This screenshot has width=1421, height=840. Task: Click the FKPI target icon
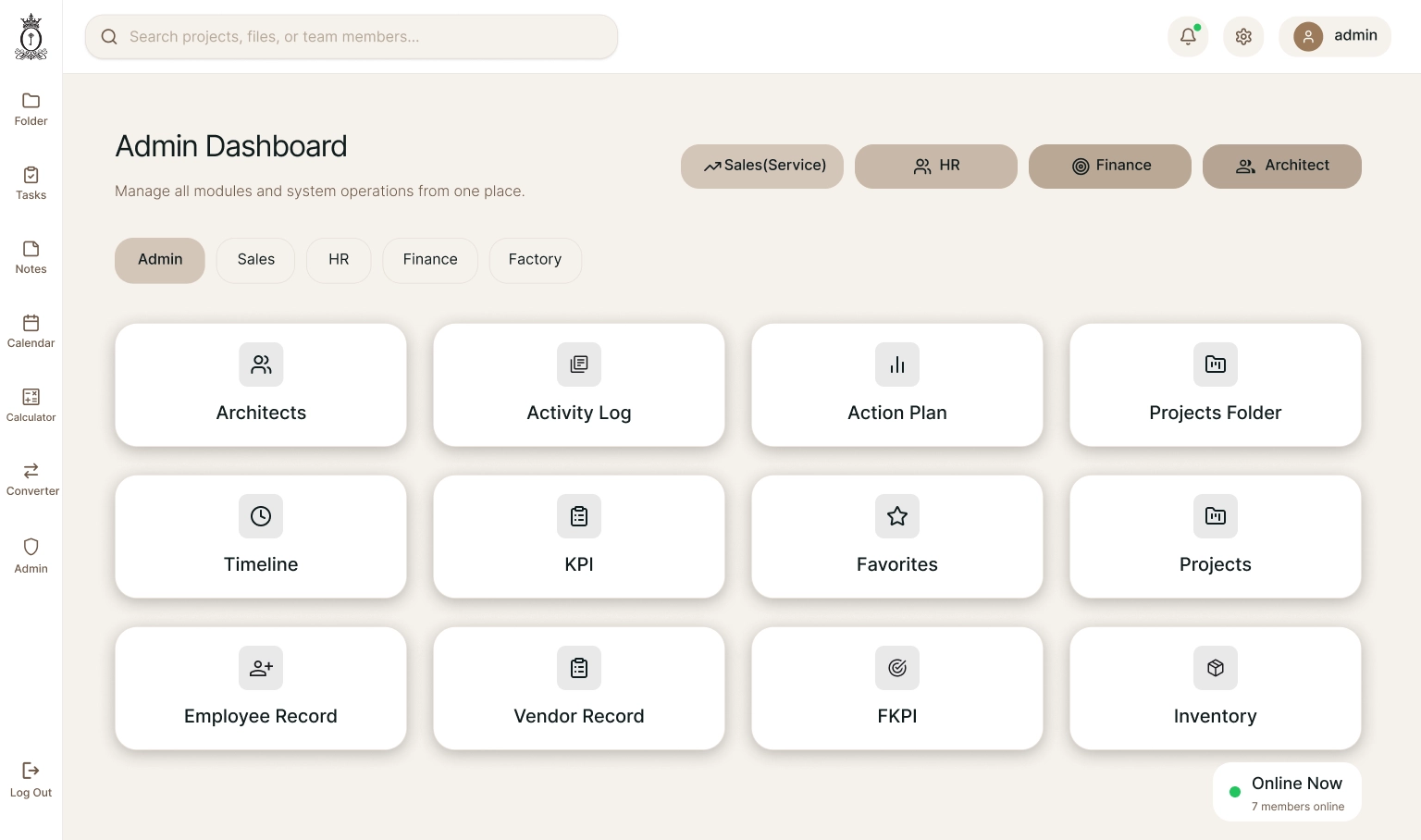pos(897,668)
